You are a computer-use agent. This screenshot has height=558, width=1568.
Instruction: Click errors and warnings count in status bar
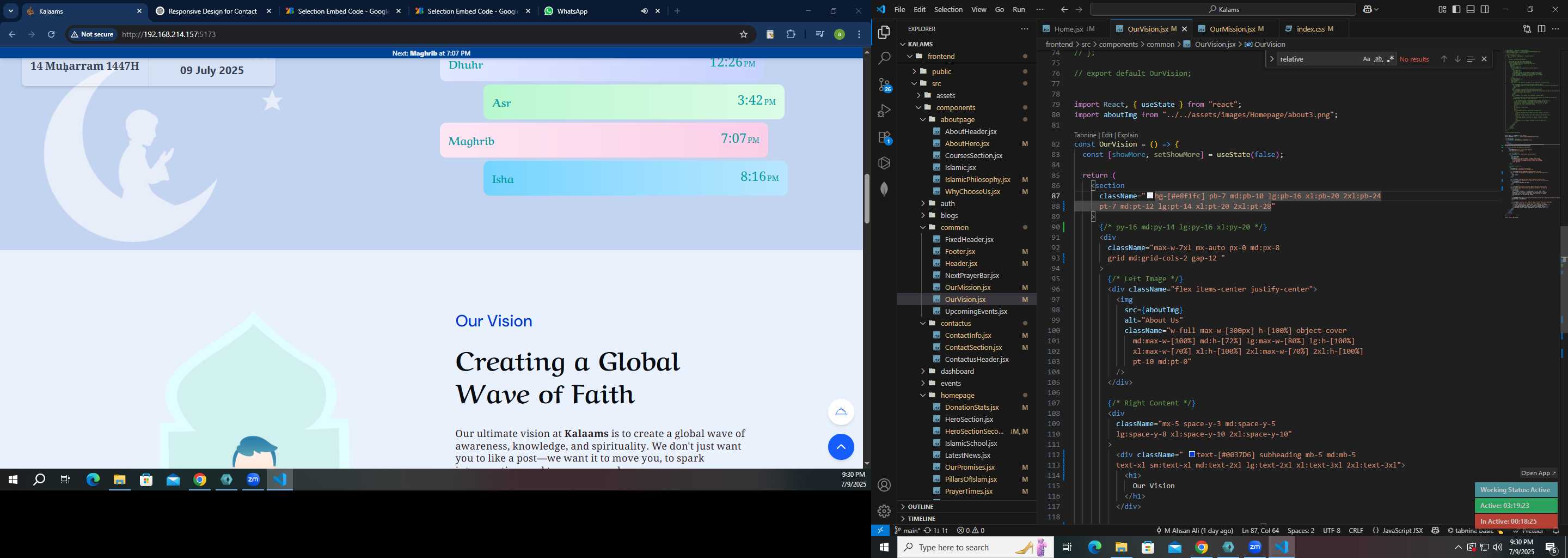click(x=970, y=531)
